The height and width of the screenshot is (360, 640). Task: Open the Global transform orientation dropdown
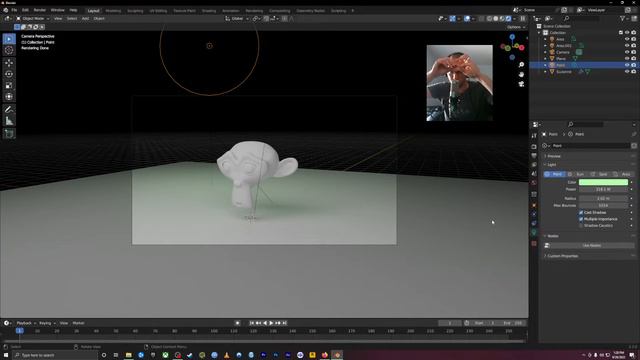coord(237,18)
